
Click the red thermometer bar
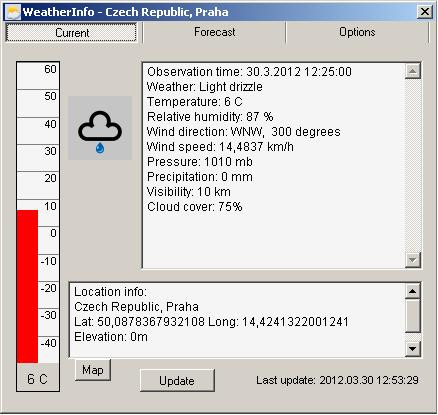27,286
